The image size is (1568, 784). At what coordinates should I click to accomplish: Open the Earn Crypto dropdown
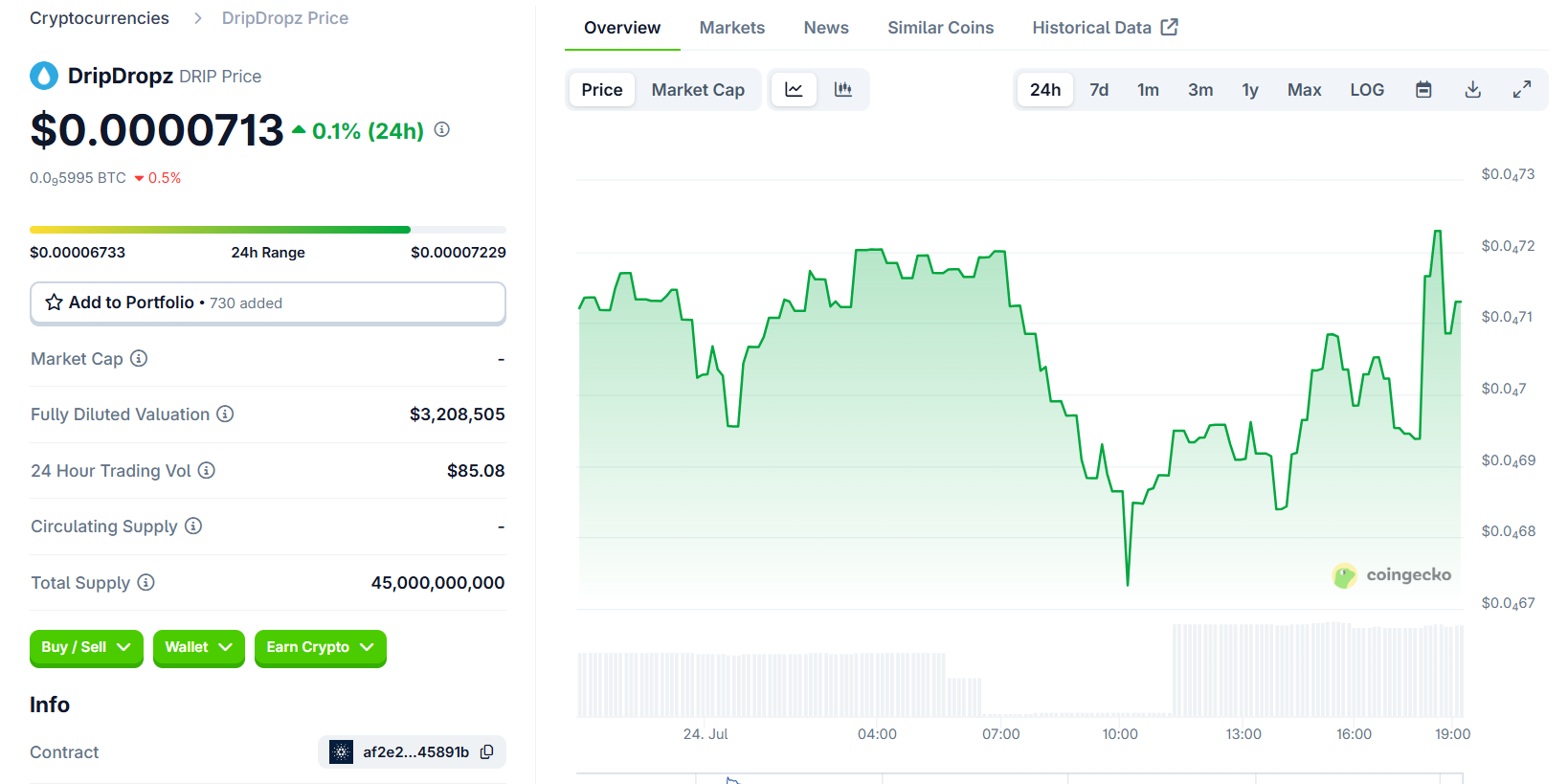tap(320, 647)
